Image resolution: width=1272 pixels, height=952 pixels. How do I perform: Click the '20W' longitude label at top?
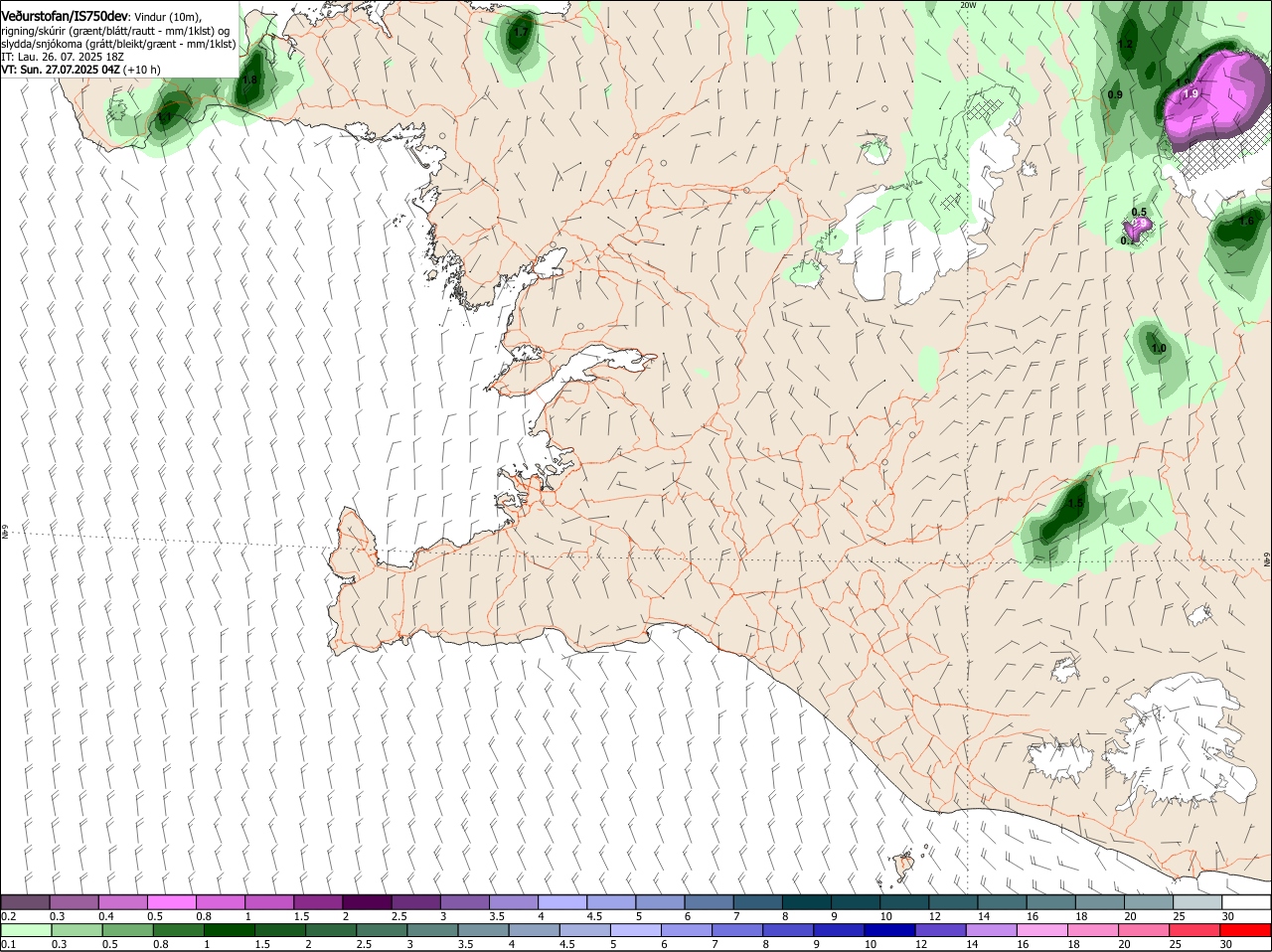pos(968,5)
